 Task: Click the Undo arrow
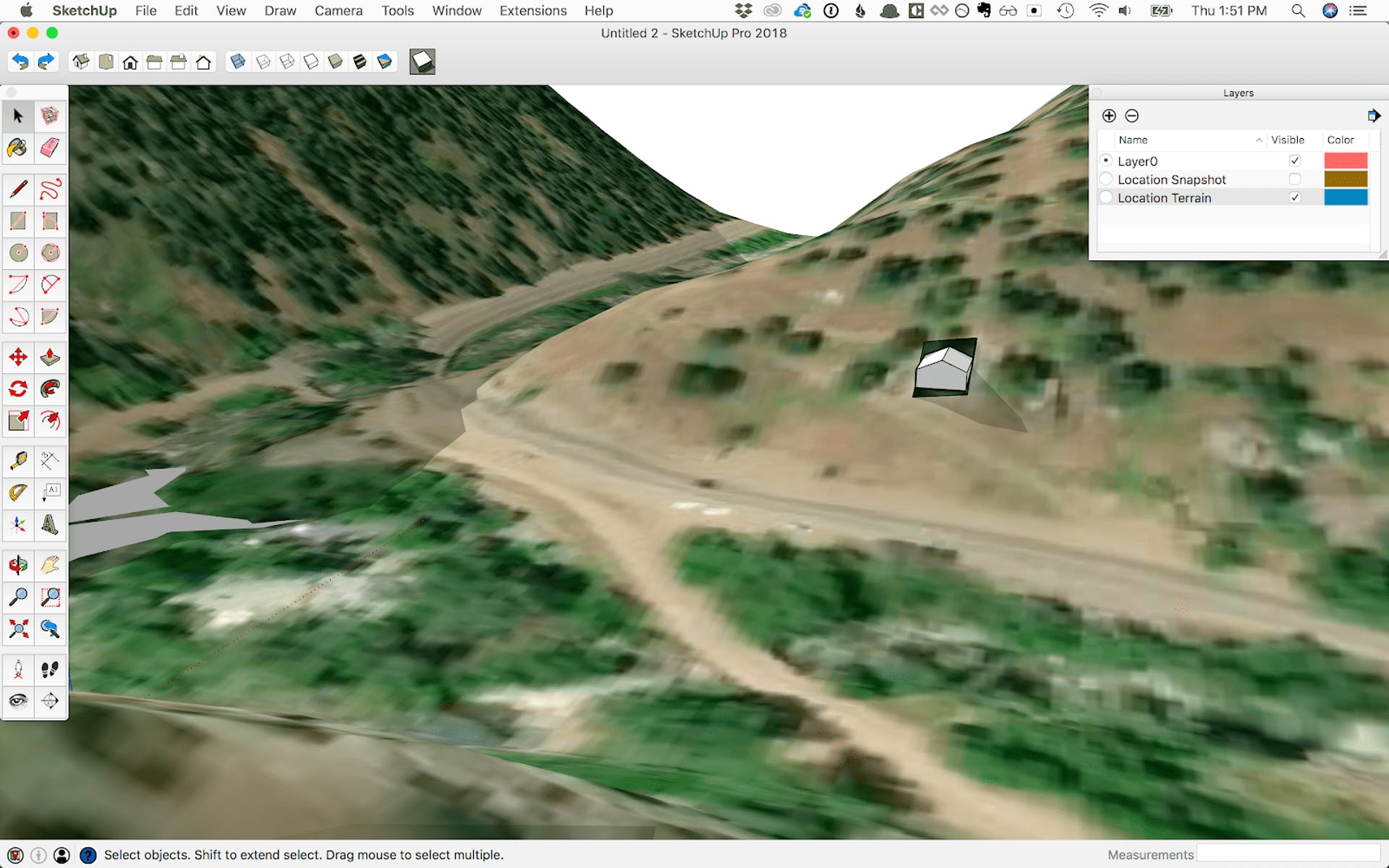pos(20,62)
